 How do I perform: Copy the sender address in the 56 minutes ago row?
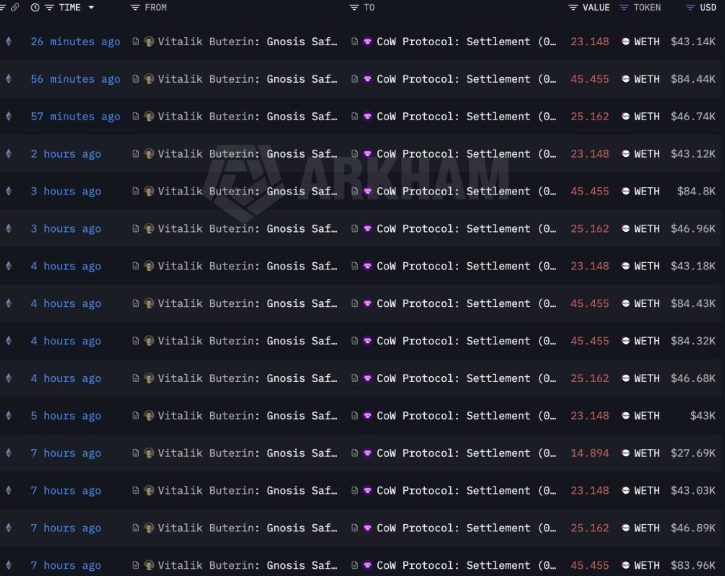point(135,79)
